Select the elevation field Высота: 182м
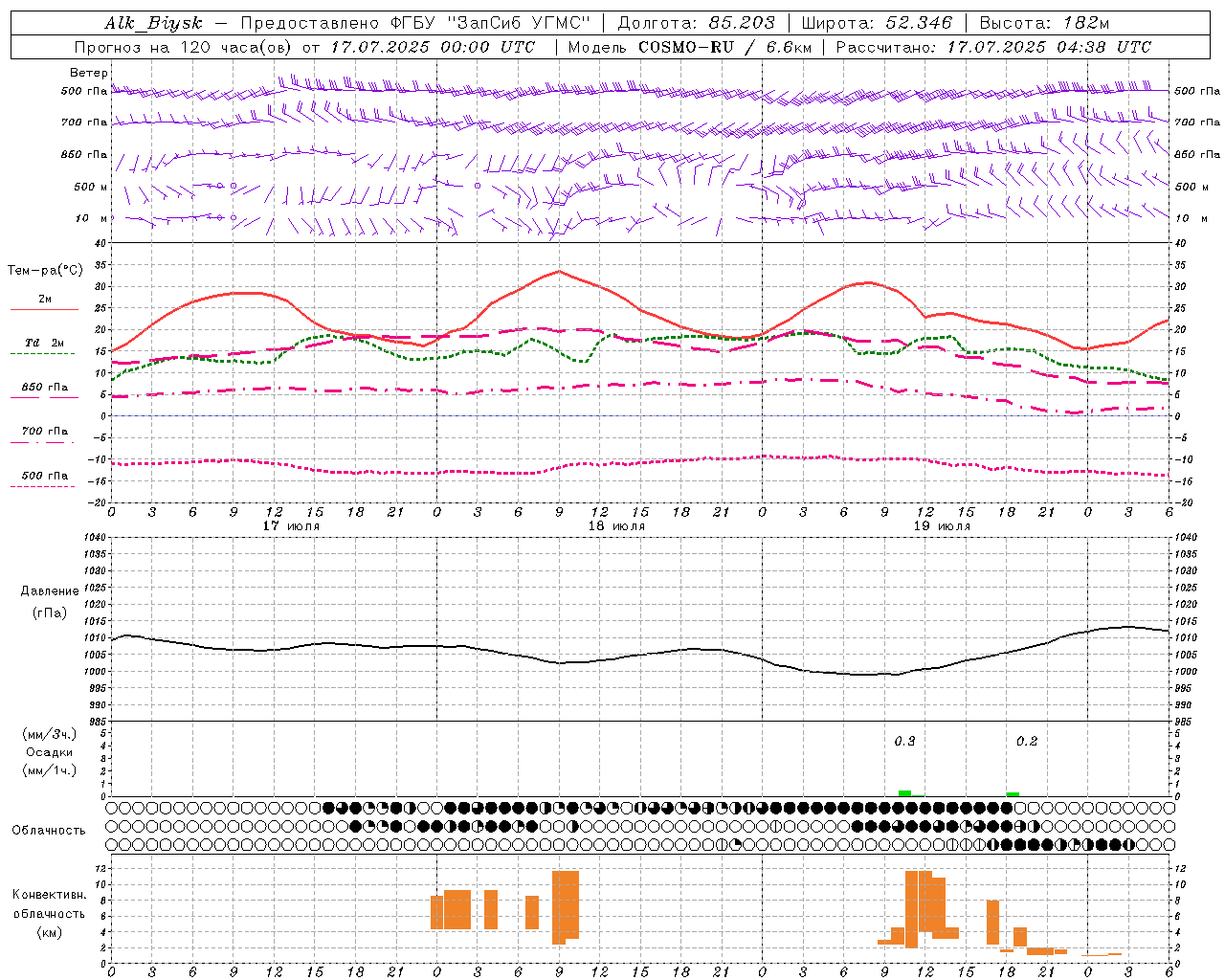Screen dimensions: 1225x980 pyautogui.click(x=1045, y=23)
